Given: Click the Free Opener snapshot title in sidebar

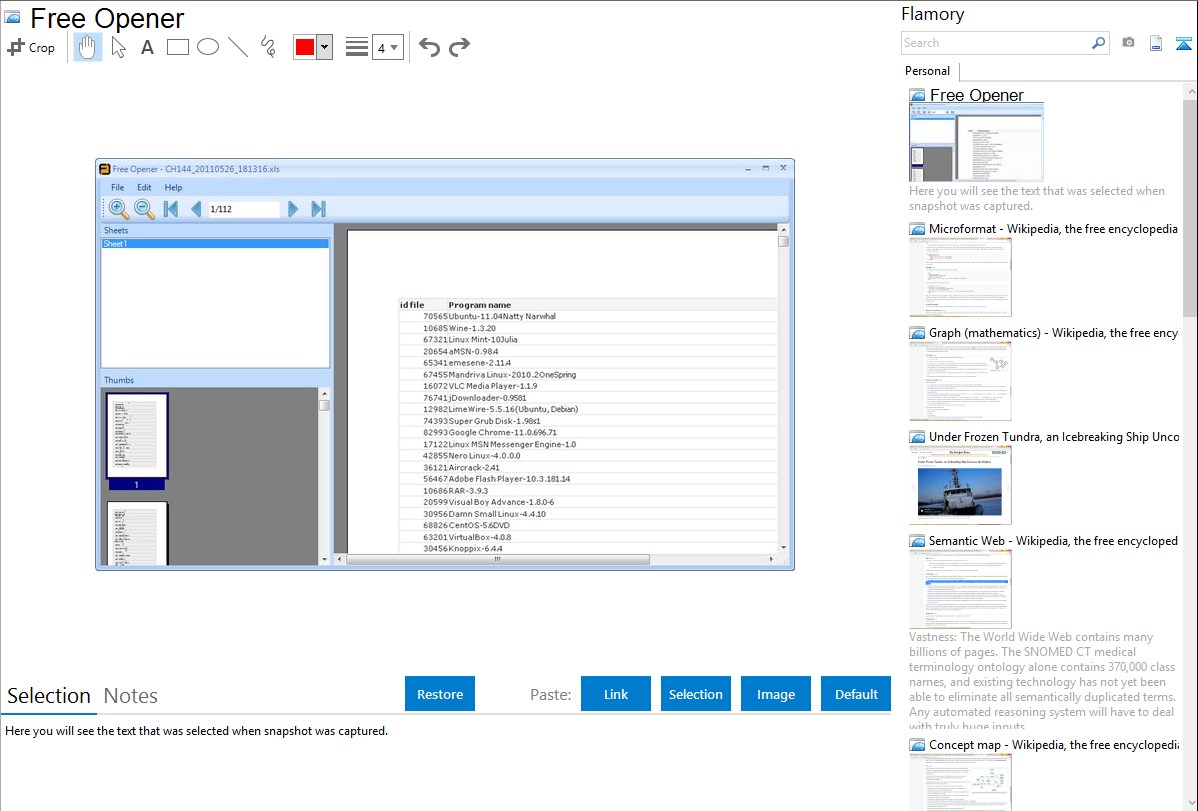Looking at the screenshot, I should tap(976, 95).
